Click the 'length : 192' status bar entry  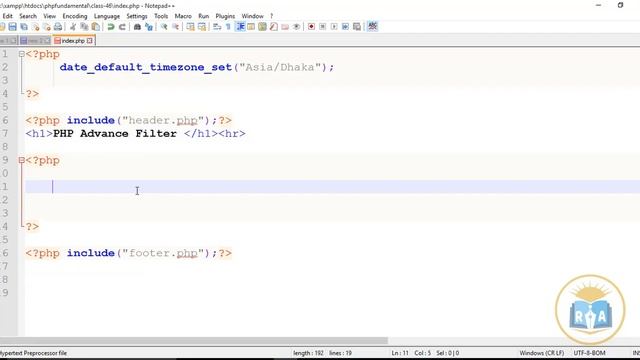(x=308, y=353)
